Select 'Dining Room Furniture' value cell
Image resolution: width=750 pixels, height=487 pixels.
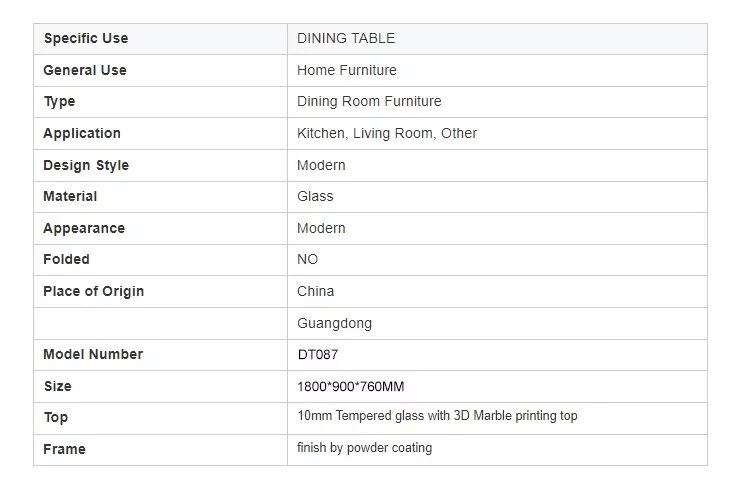click(369, 102)
